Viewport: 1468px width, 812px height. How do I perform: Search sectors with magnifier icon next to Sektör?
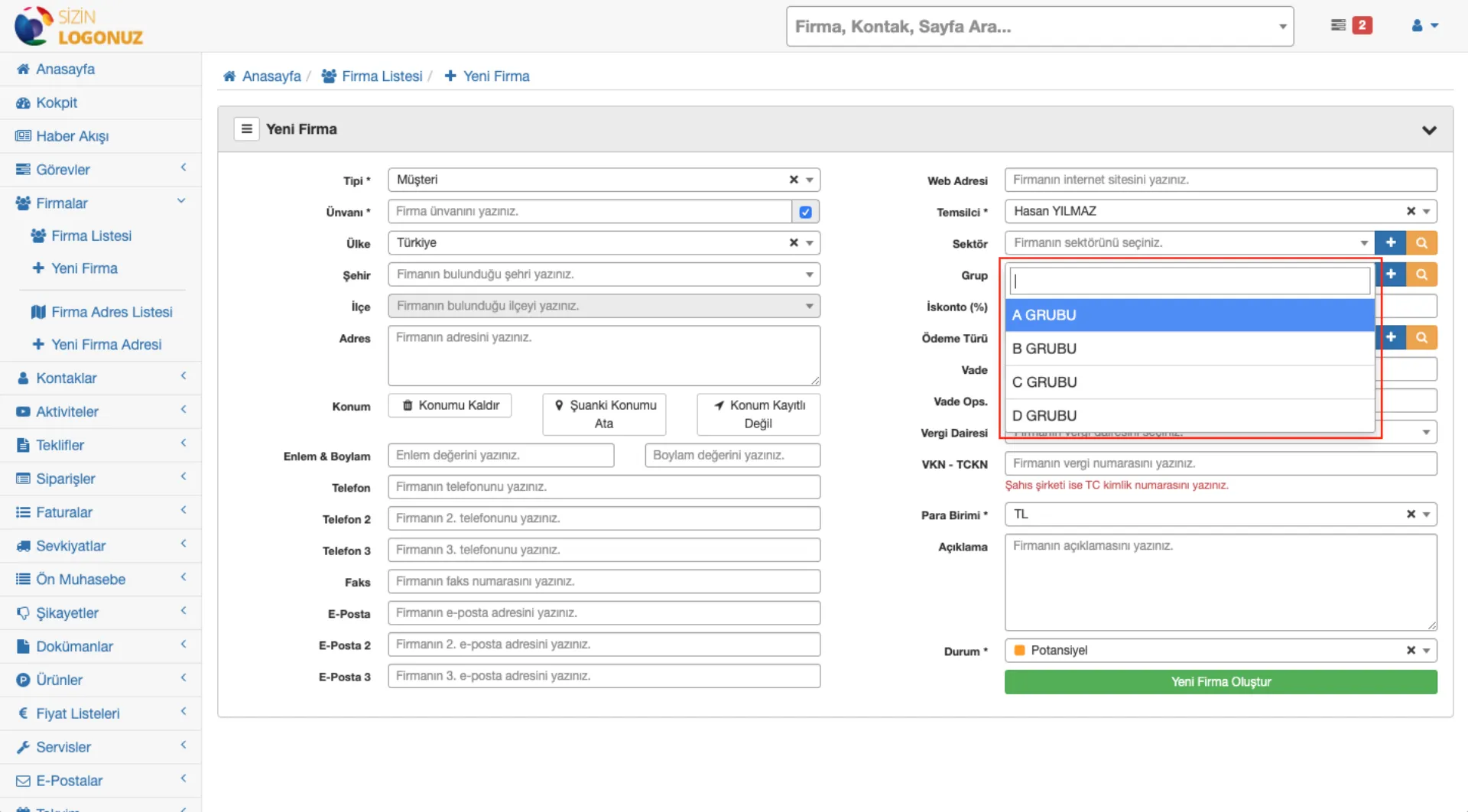click(1421, 242)
